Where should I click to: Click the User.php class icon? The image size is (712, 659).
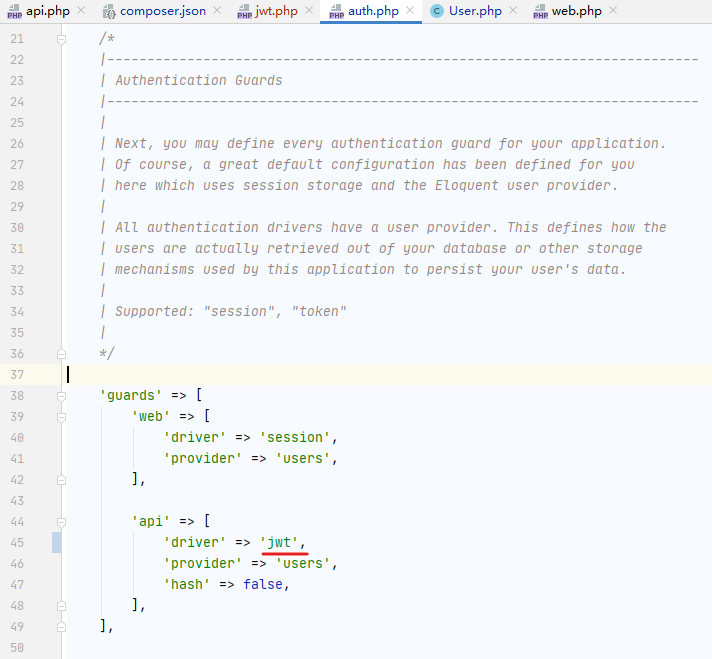437,11
